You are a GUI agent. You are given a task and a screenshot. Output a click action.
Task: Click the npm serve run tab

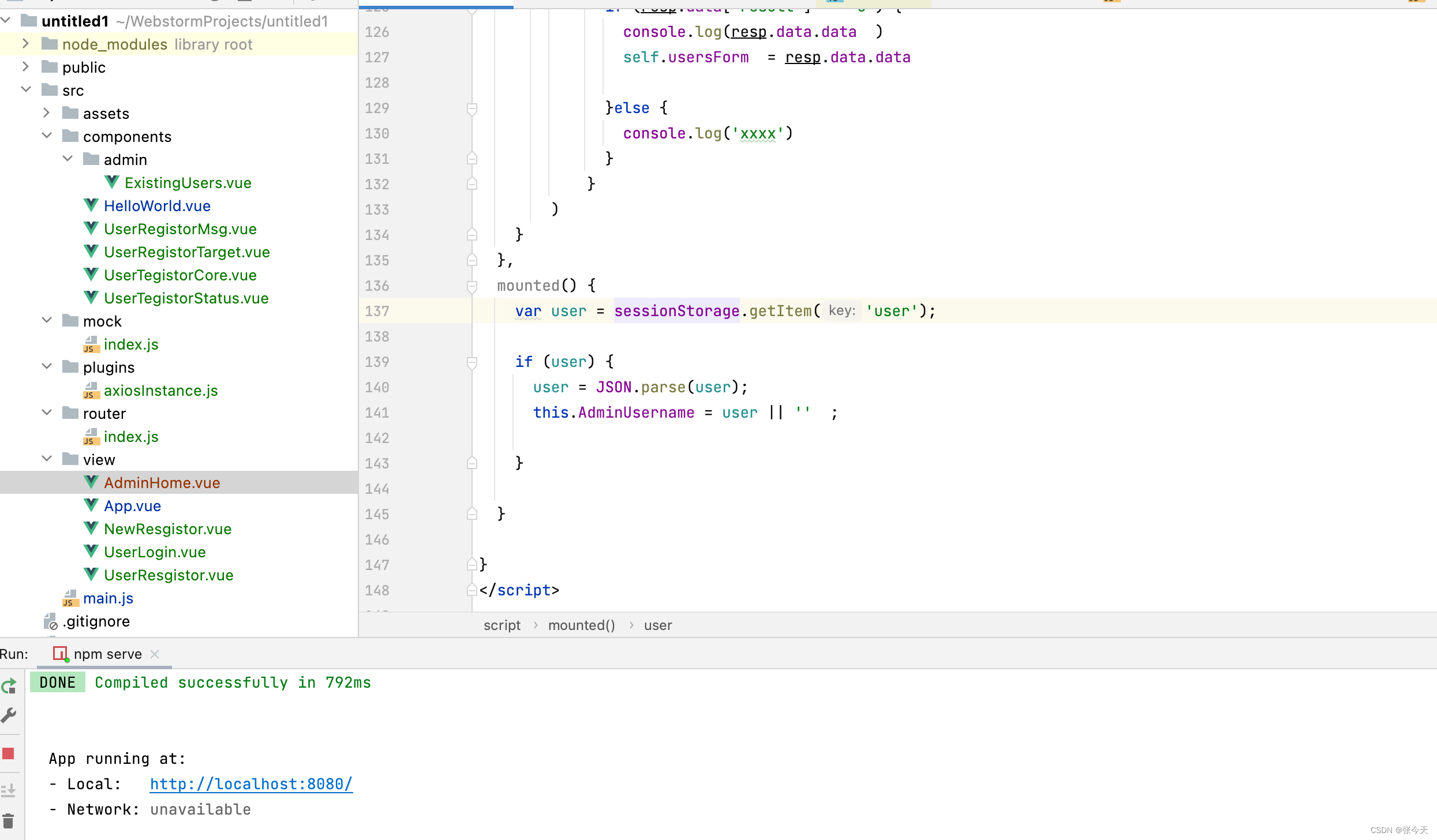105,653
